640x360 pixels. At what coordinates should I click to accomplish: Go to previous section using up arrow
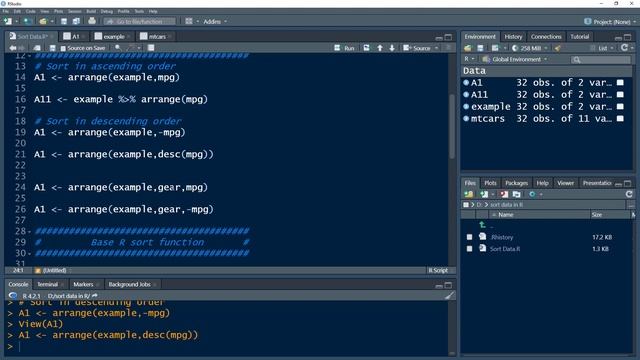(380, 48)
